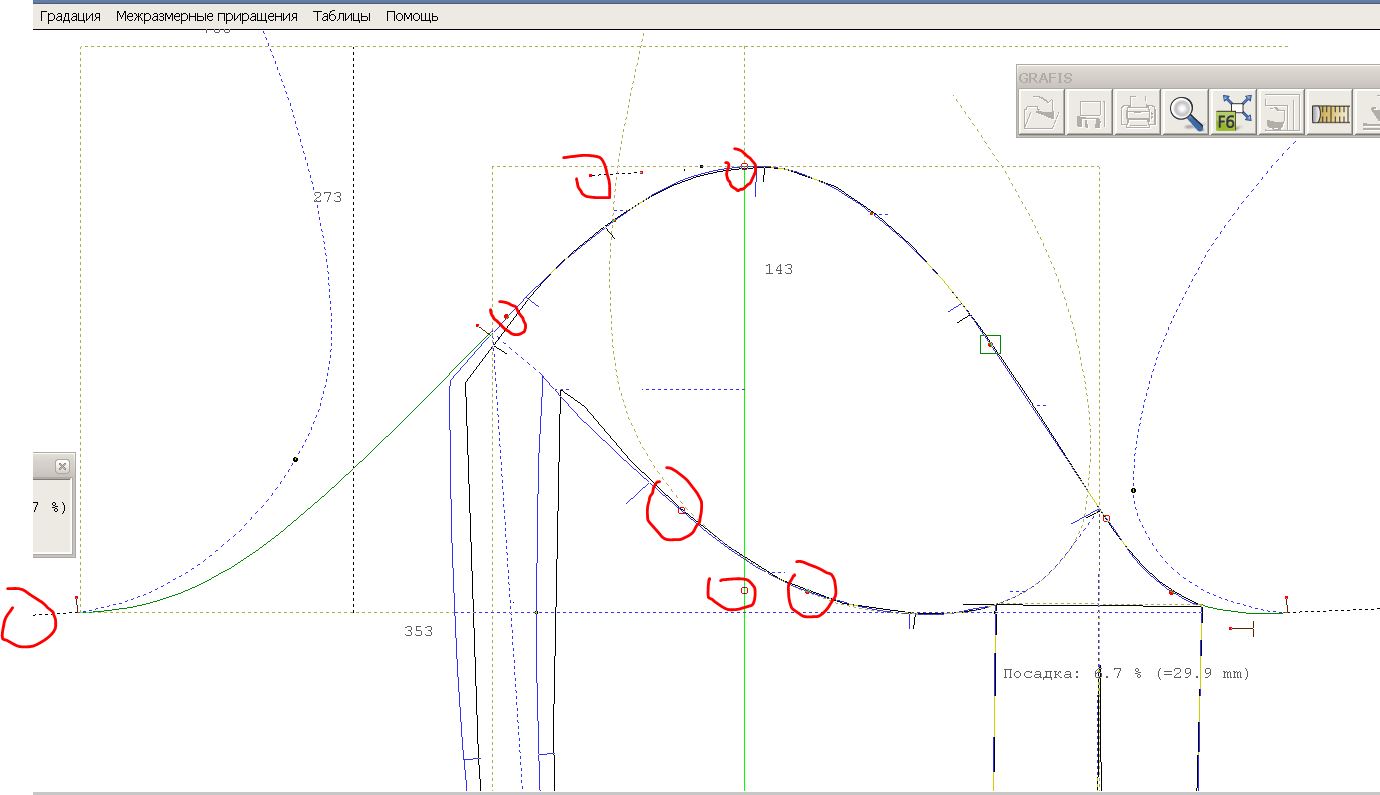Click the Посадка ease value text
1380x795 pixels.
[x=1126, y=674]
